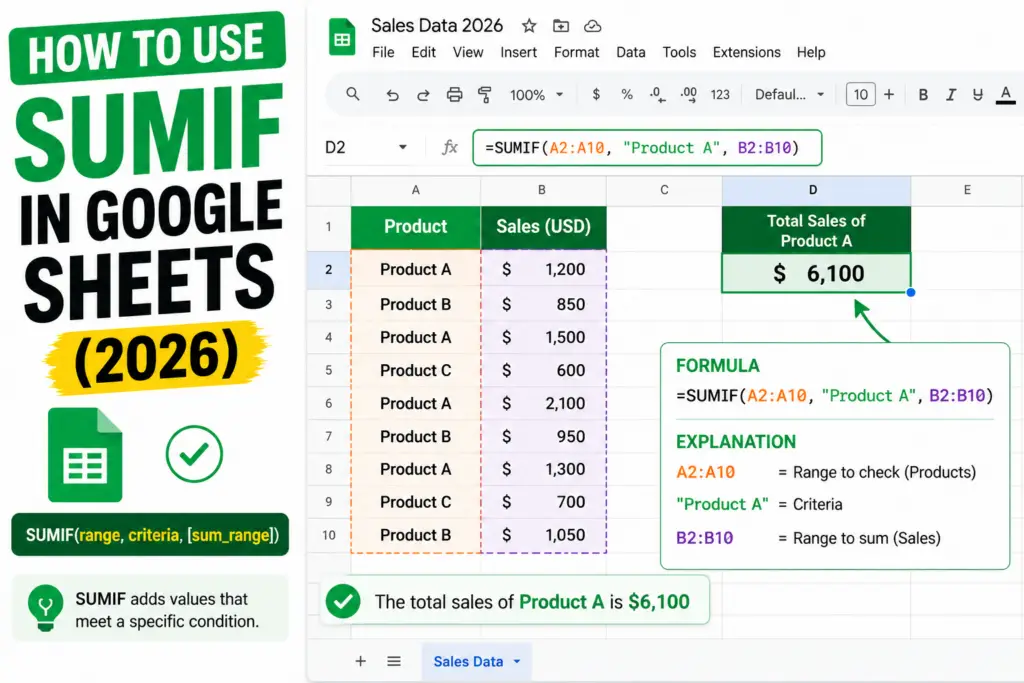The image size is (1024, 683).
Task: Click into the formula bar
Action: 647,148
